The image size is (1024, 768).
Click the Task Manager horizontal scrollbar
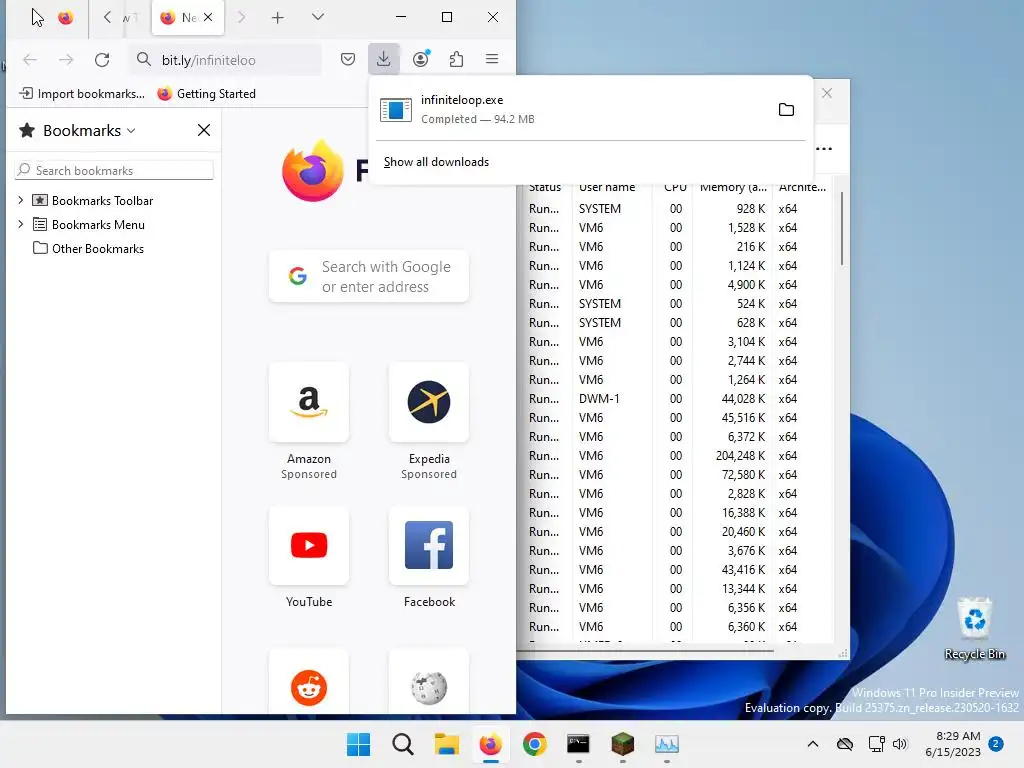click(x=647, y=651)
